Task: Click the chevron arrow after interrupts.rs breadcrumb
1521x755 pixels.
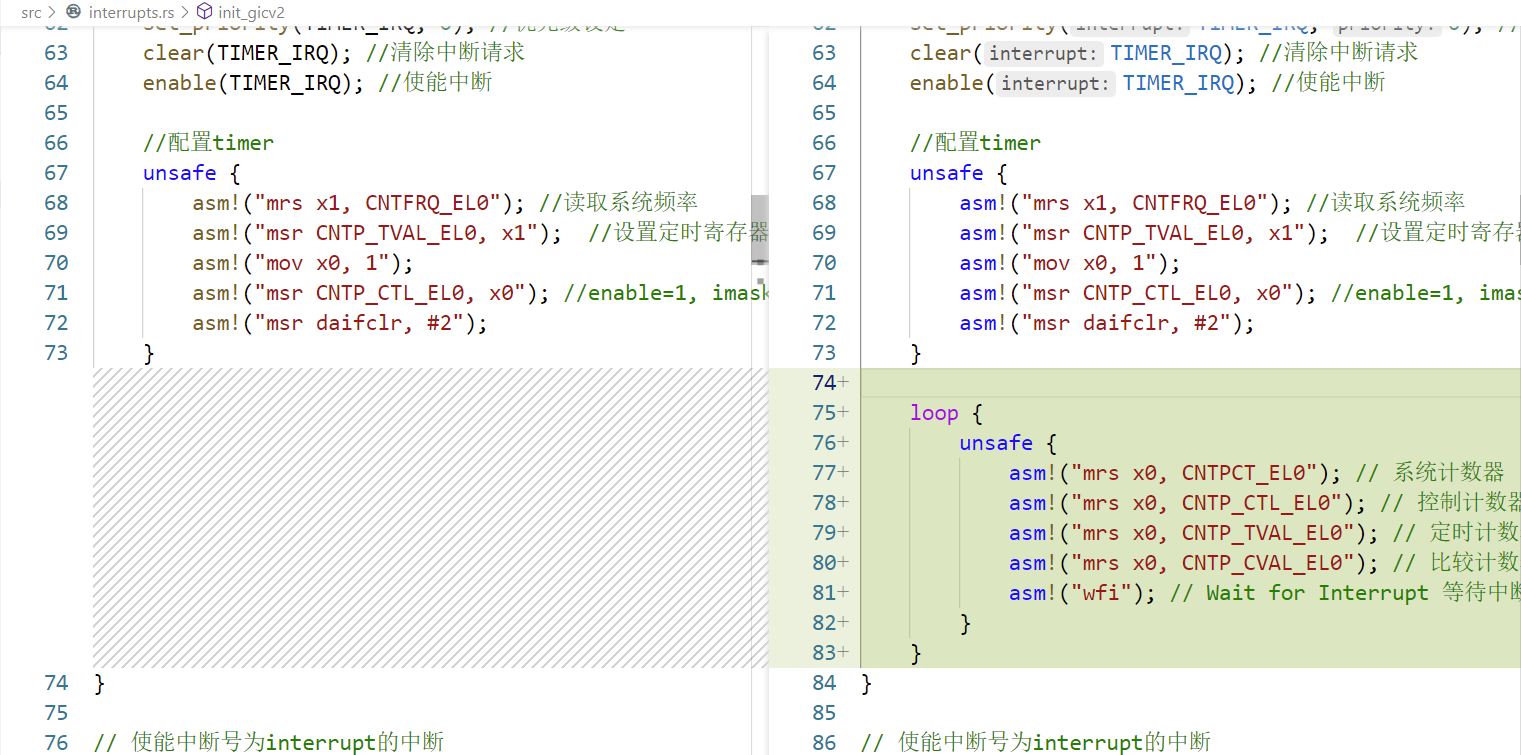Action: coord(183,12)
